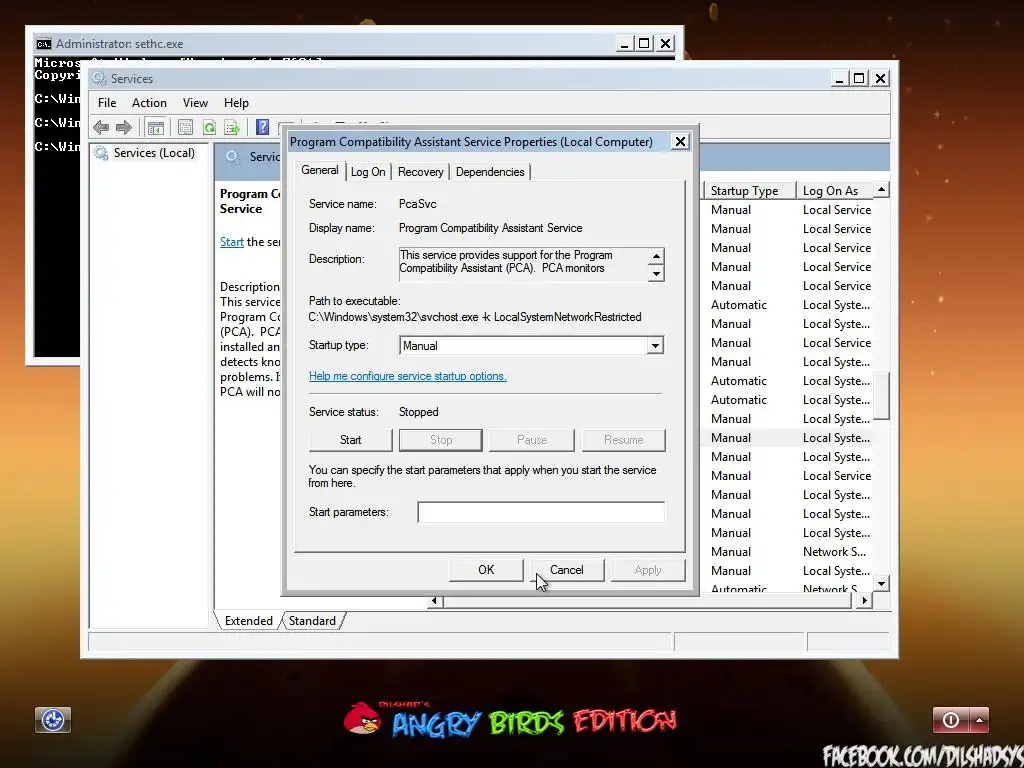Click the svchost.exe executable path text

(475, 317)
